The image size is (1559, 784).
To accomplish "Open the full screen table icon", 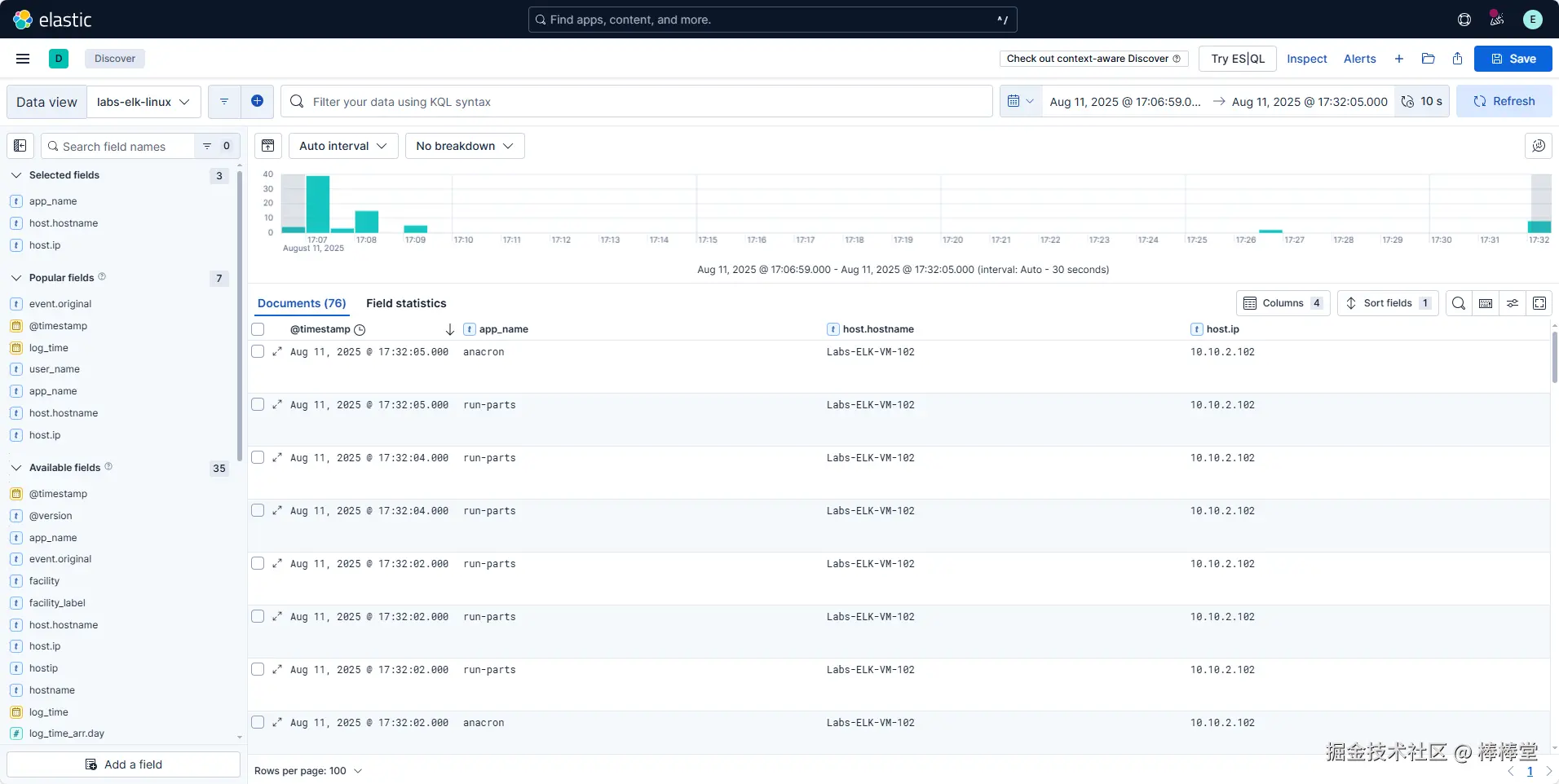I will (1539, 303).
